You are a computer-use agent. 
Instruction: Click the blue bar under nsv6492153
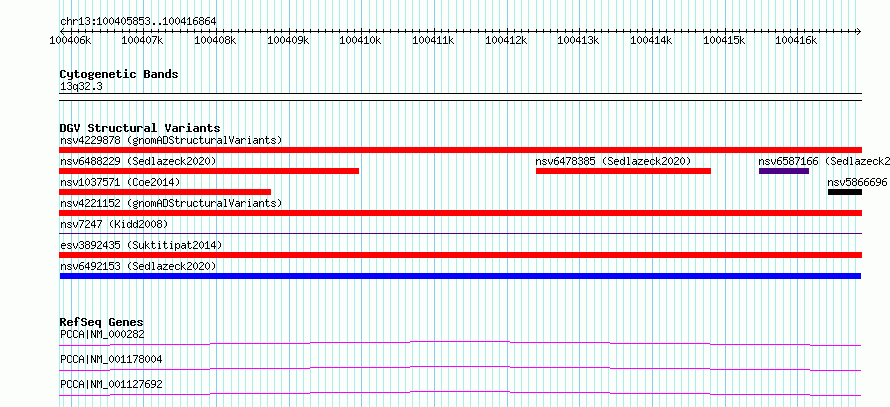[460, 276]
